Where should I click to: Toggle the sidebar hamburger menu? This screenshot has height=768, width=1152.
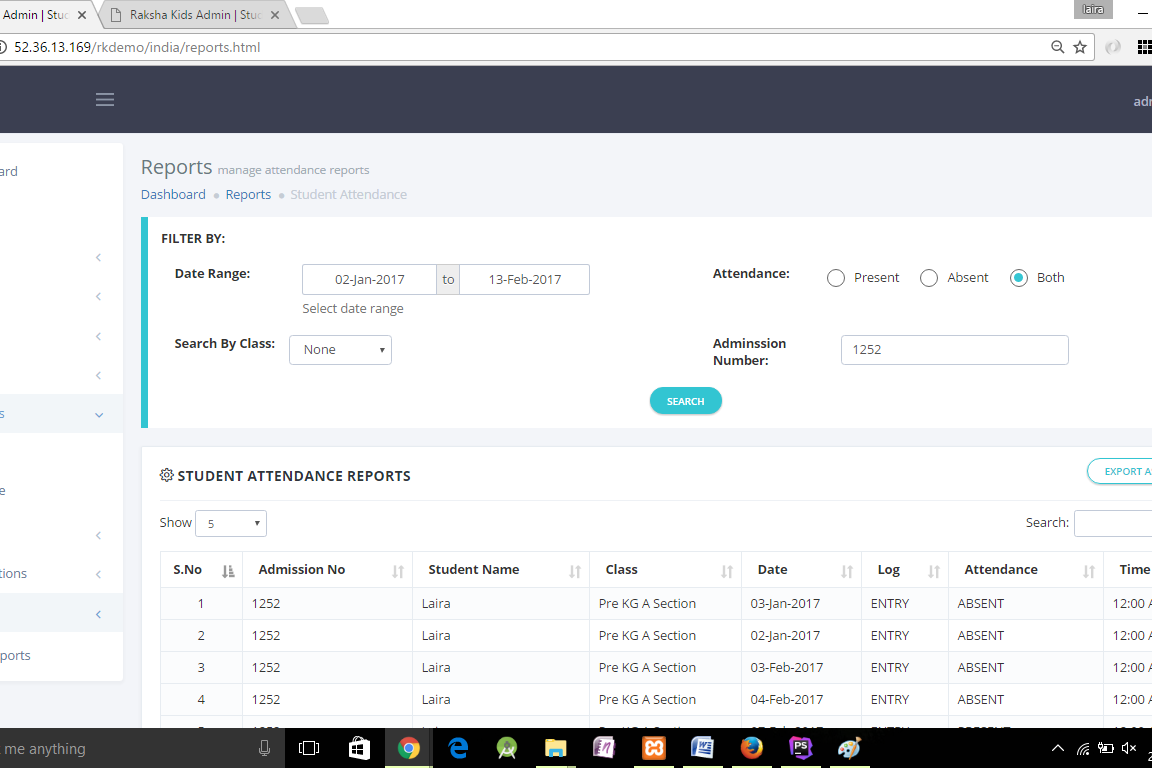coord(105,99)
